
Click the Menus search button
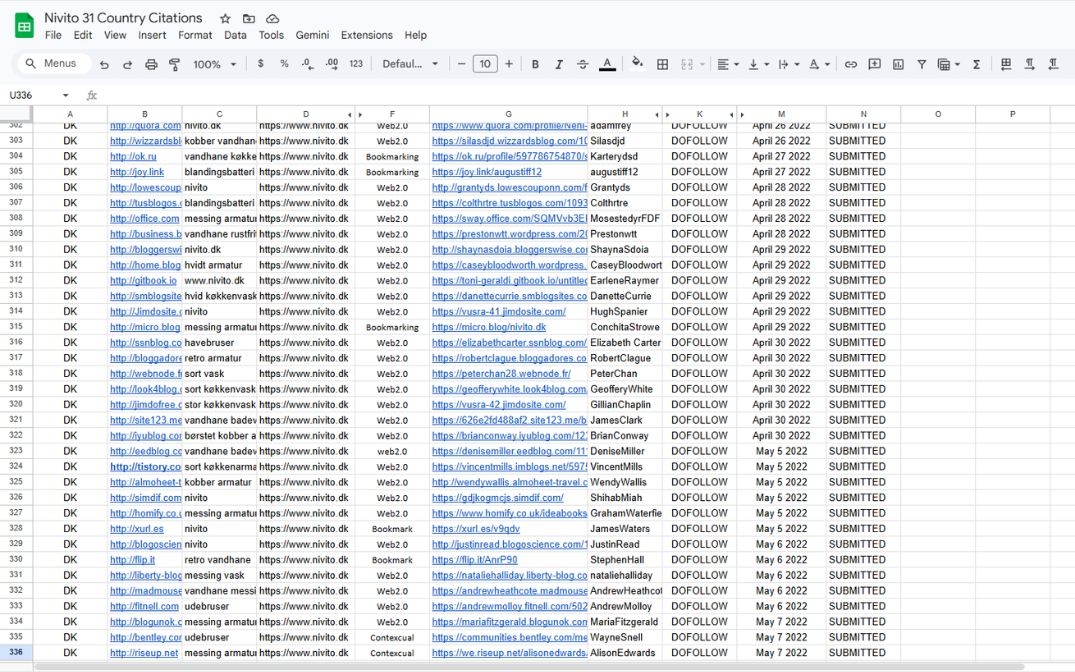click(51, 64)
